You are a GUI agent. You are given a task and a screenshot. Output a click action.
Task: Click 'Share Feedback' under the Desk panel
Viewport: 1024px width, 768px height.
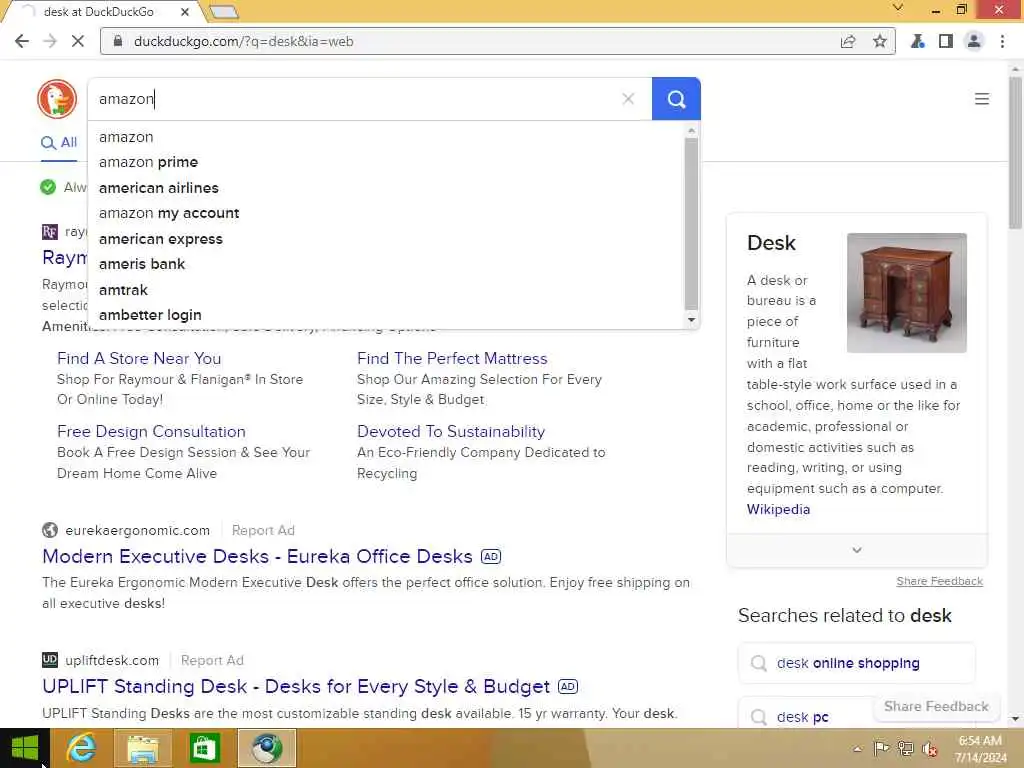click(x=939, y=581)
